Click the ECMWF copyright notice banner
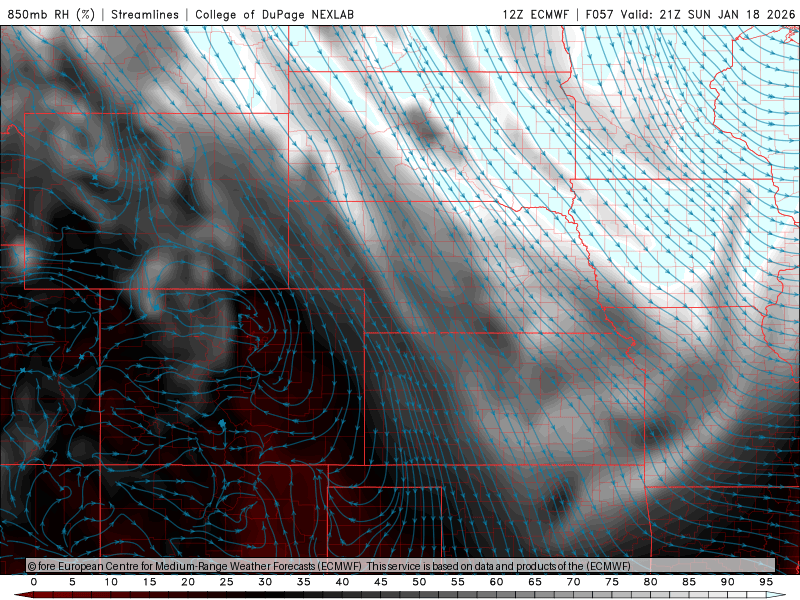800x600 pixels. point(401,566)
